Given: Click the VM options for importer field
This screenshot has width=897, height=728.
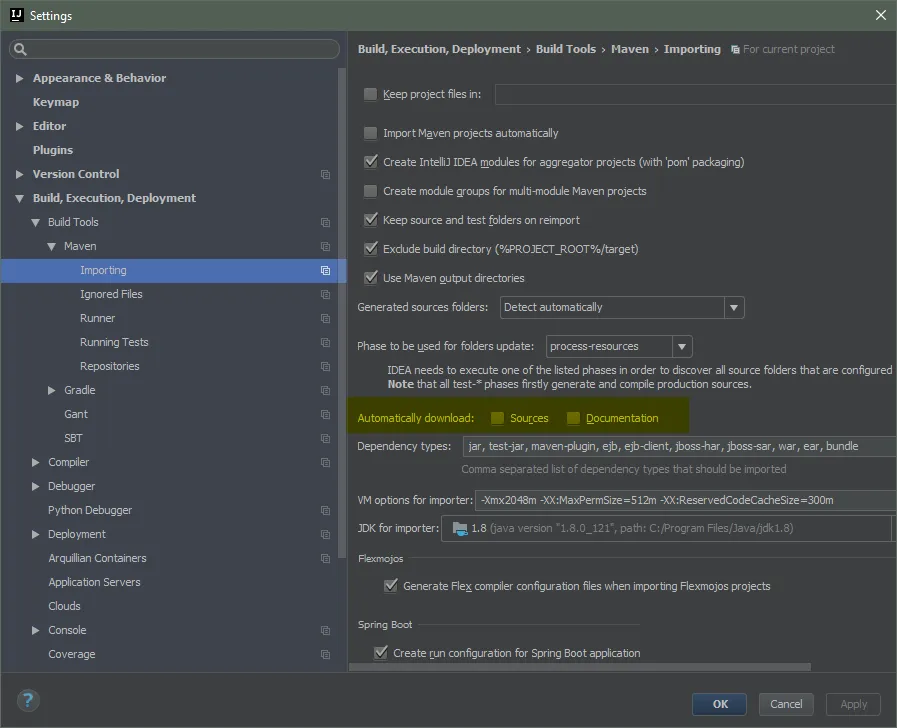Looking at the screenshot, I should point(685,500).
